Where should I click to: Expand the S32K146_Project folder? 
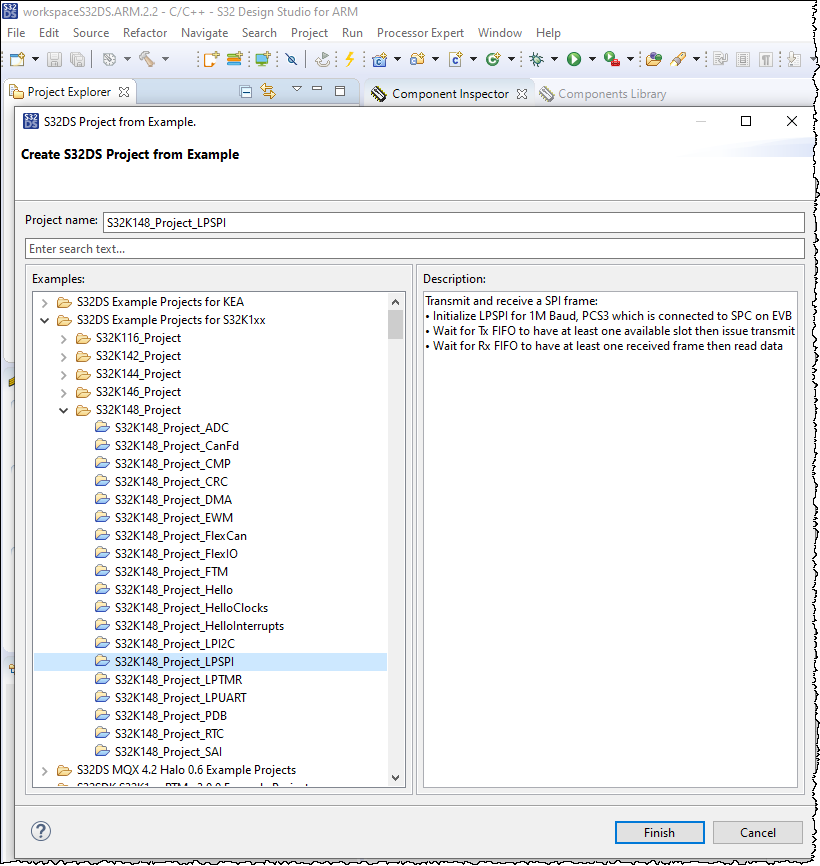[x=64, y=393]
